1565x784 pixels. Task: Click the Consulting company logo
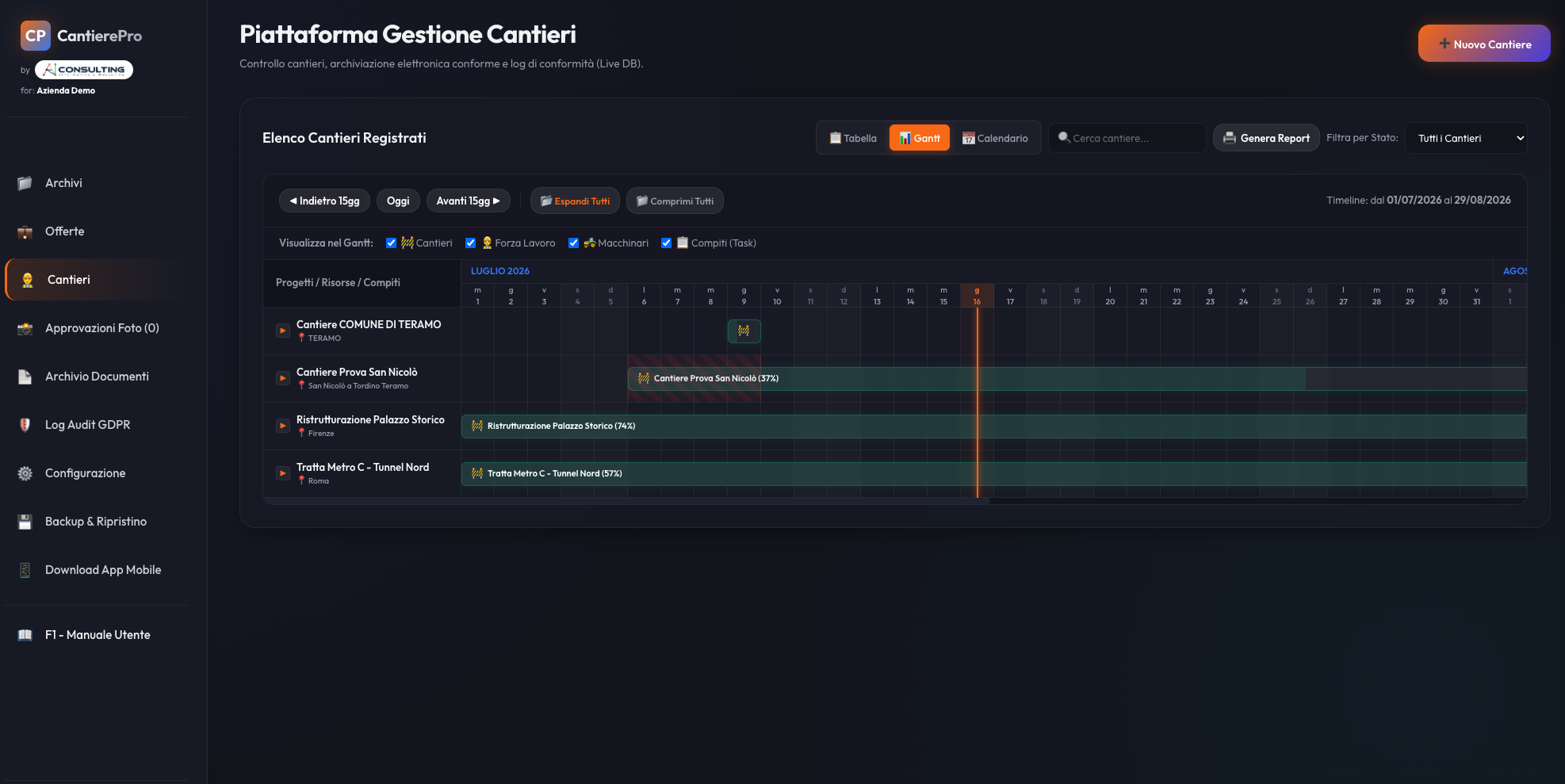point(84,70)
